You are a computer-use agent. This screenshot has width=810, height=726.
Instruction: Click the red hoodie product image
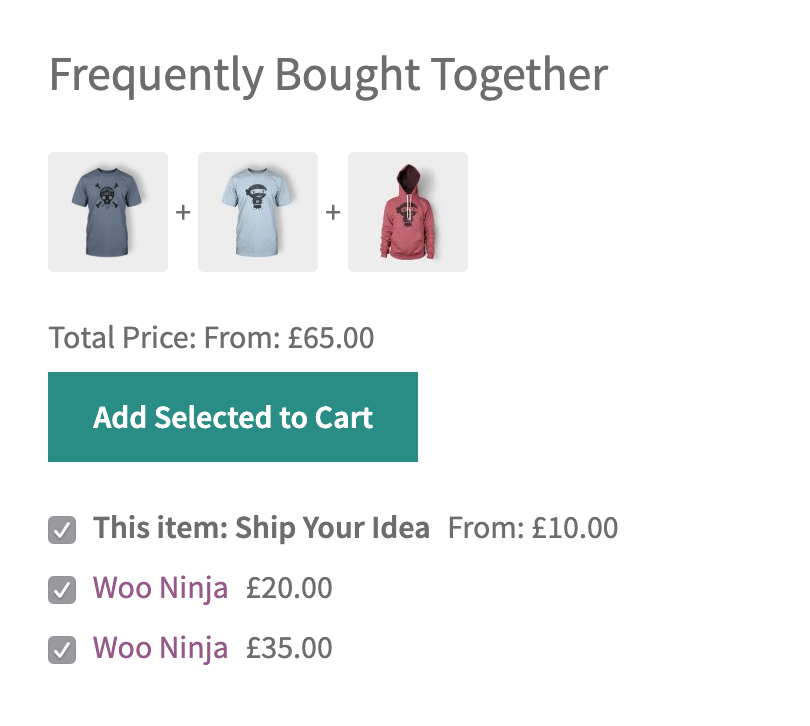407,211
